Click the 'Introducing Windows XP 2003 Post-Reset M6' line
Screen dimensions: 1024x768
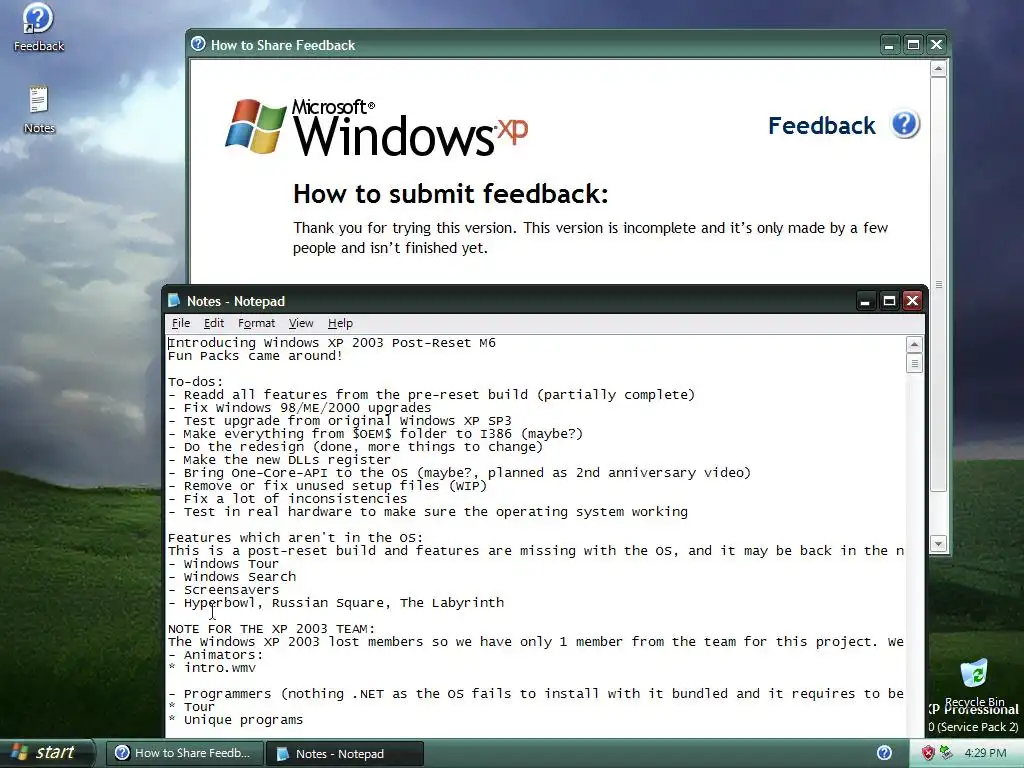tap(332, 343)
